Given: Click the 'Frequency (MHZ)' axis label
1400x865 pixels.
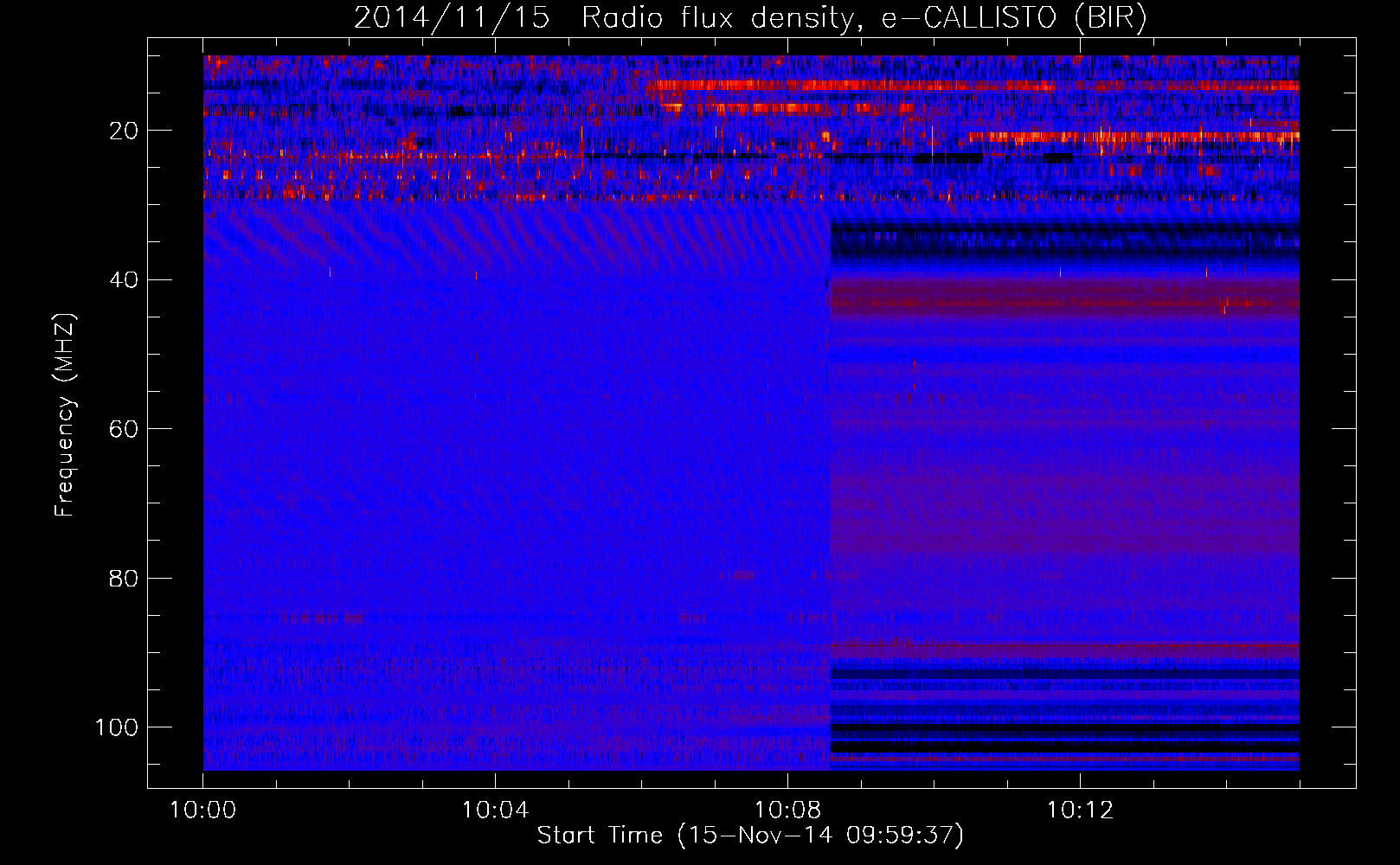Looking at the screenshot, I should 66,415.
